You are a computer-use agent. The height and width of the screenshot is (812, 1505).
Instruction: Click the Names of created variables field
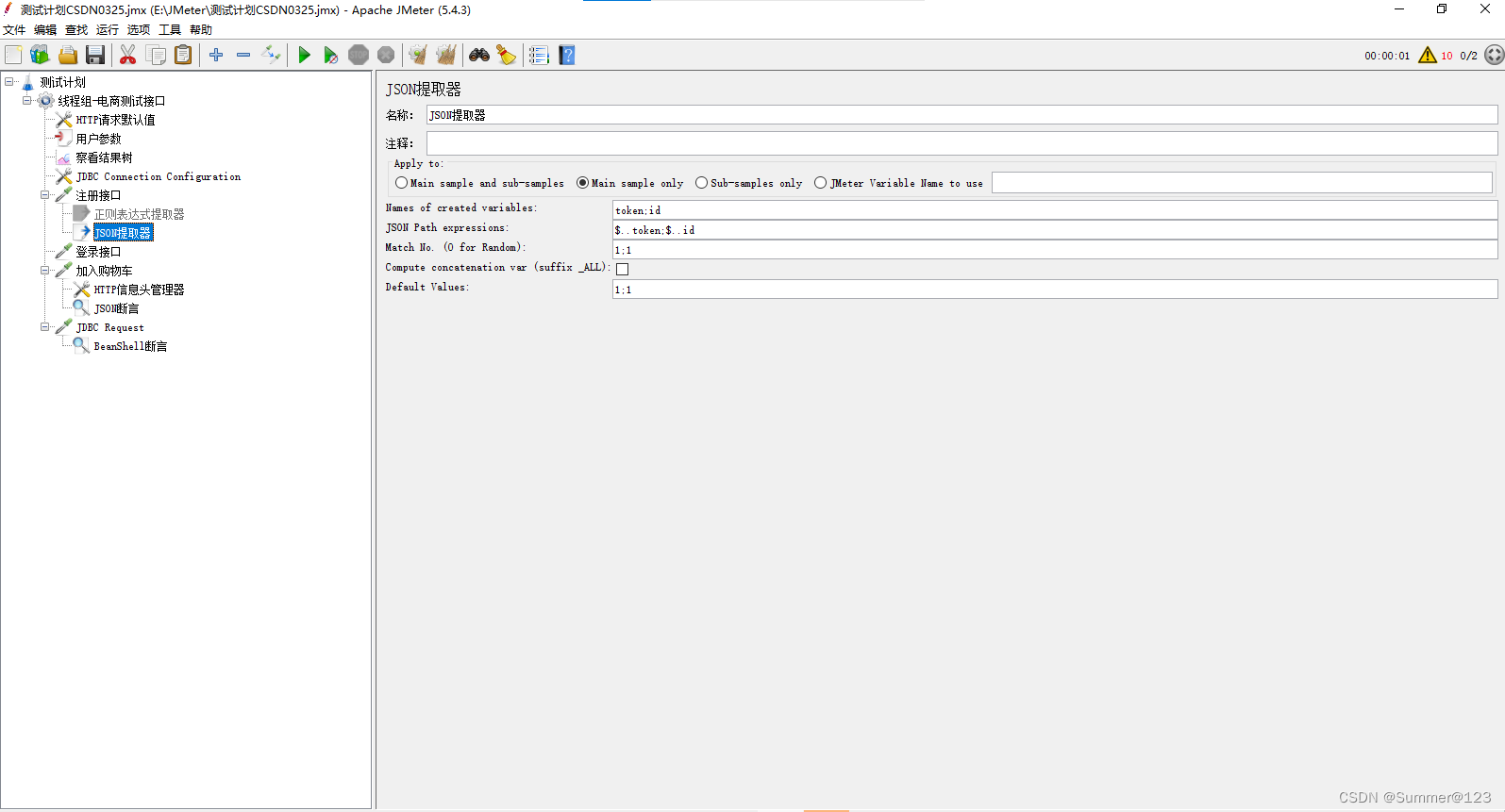pos(1055,209)
